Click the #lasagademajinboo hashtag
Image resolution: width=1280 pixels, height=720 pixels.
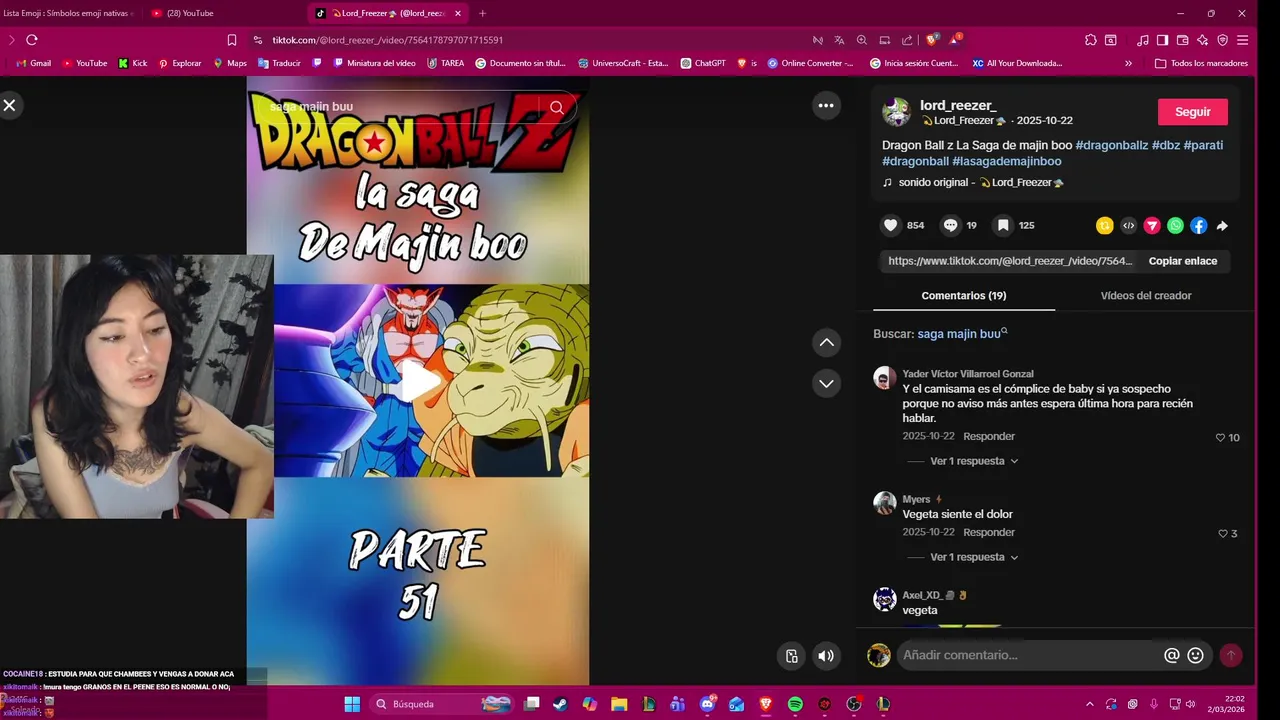pyautogui.click(x=1006, y=161)
